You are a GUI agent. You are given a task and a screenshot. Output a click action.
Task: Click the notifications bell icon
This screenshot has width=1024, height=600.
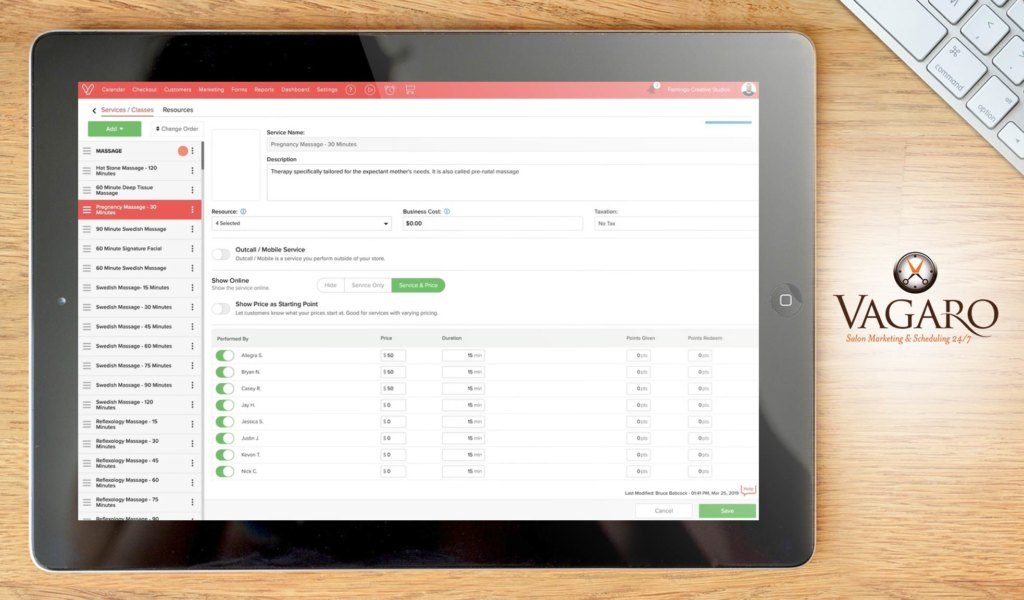(650, 88)
